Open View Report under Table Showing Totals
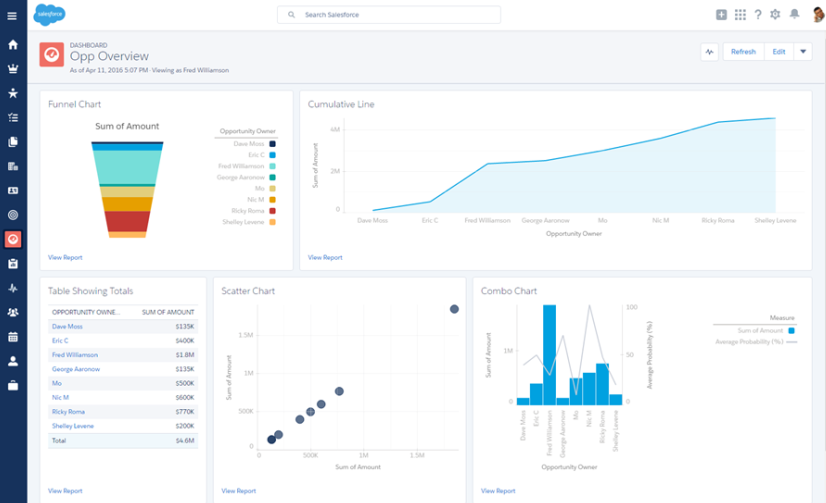Screen dimensions: 826x503 click(x=65, y=491)
